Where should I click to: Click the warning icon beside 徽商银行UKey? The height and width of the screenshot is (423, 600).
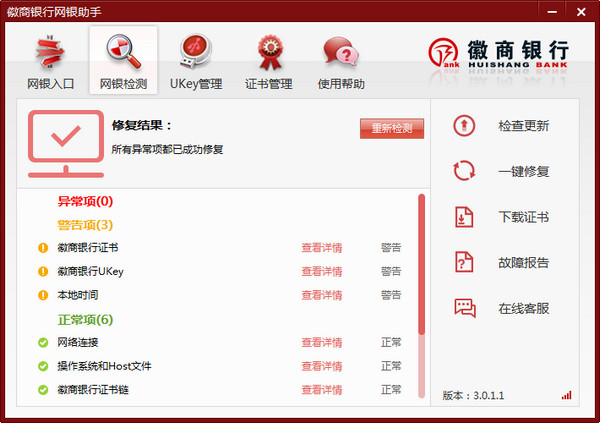coord(43,271)
